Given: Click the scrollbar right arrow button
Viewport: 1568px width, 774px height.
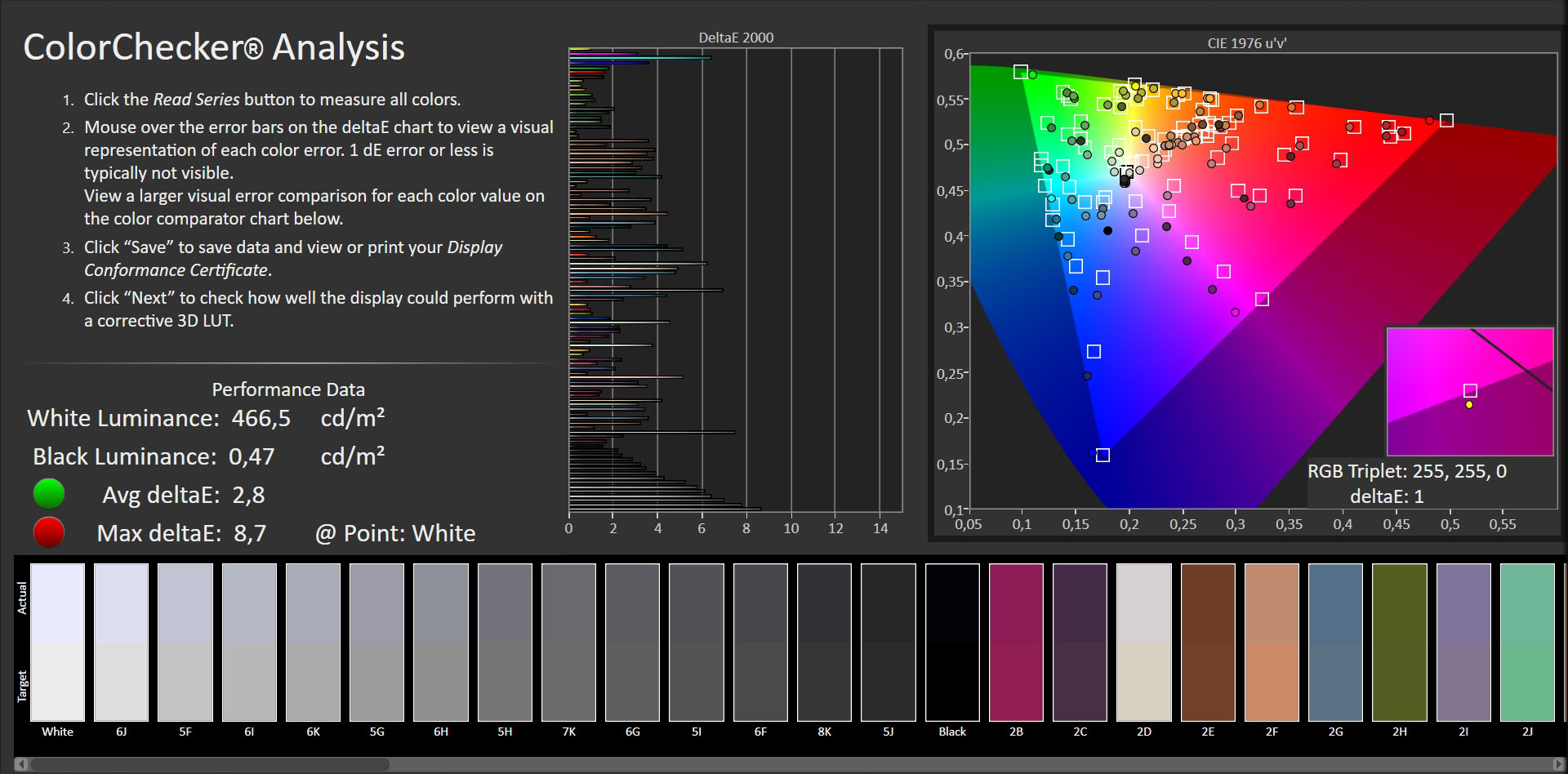Looking at the screenshot, I should click(1559, 764).
